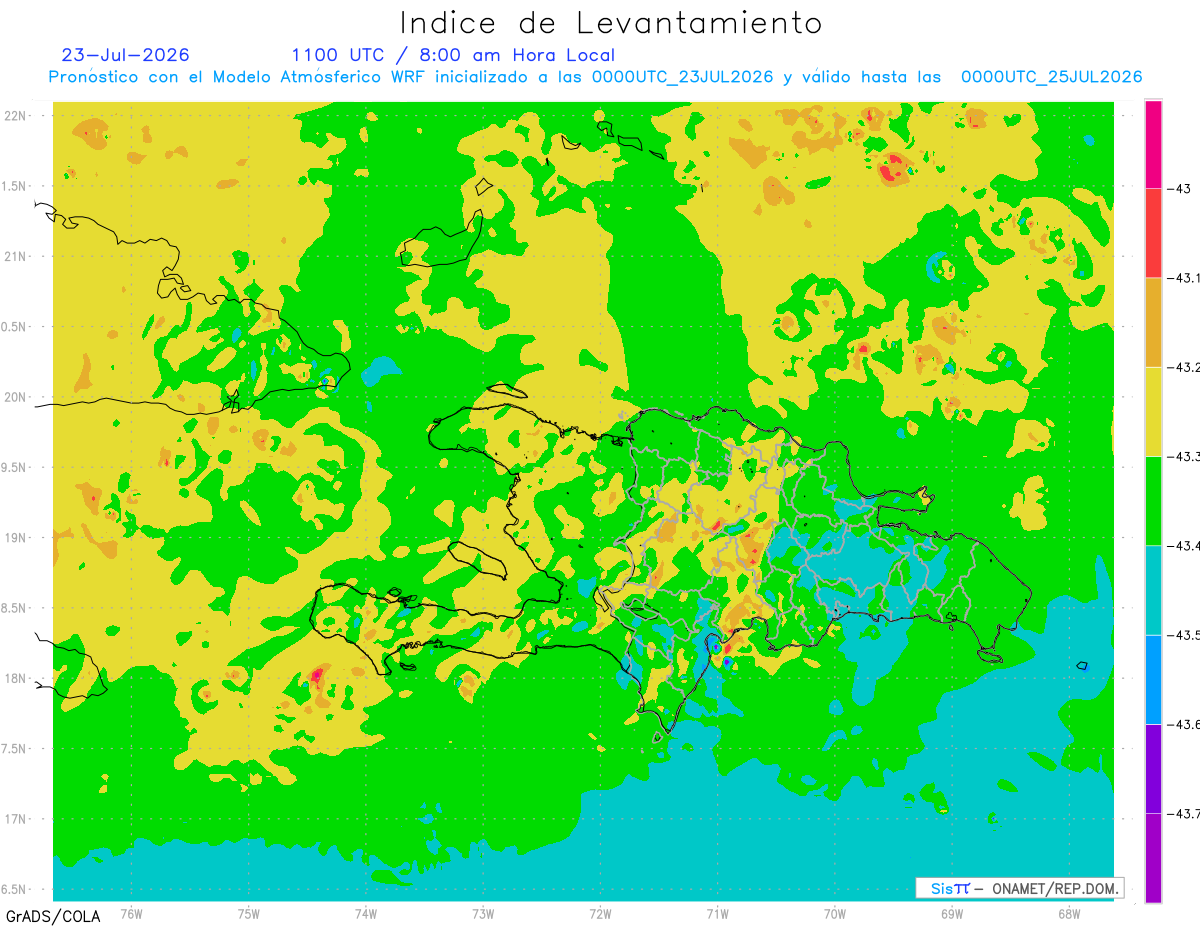Click the "6.5N" latitude label
Screen dimensions: 1200x927
click(15, 890)
